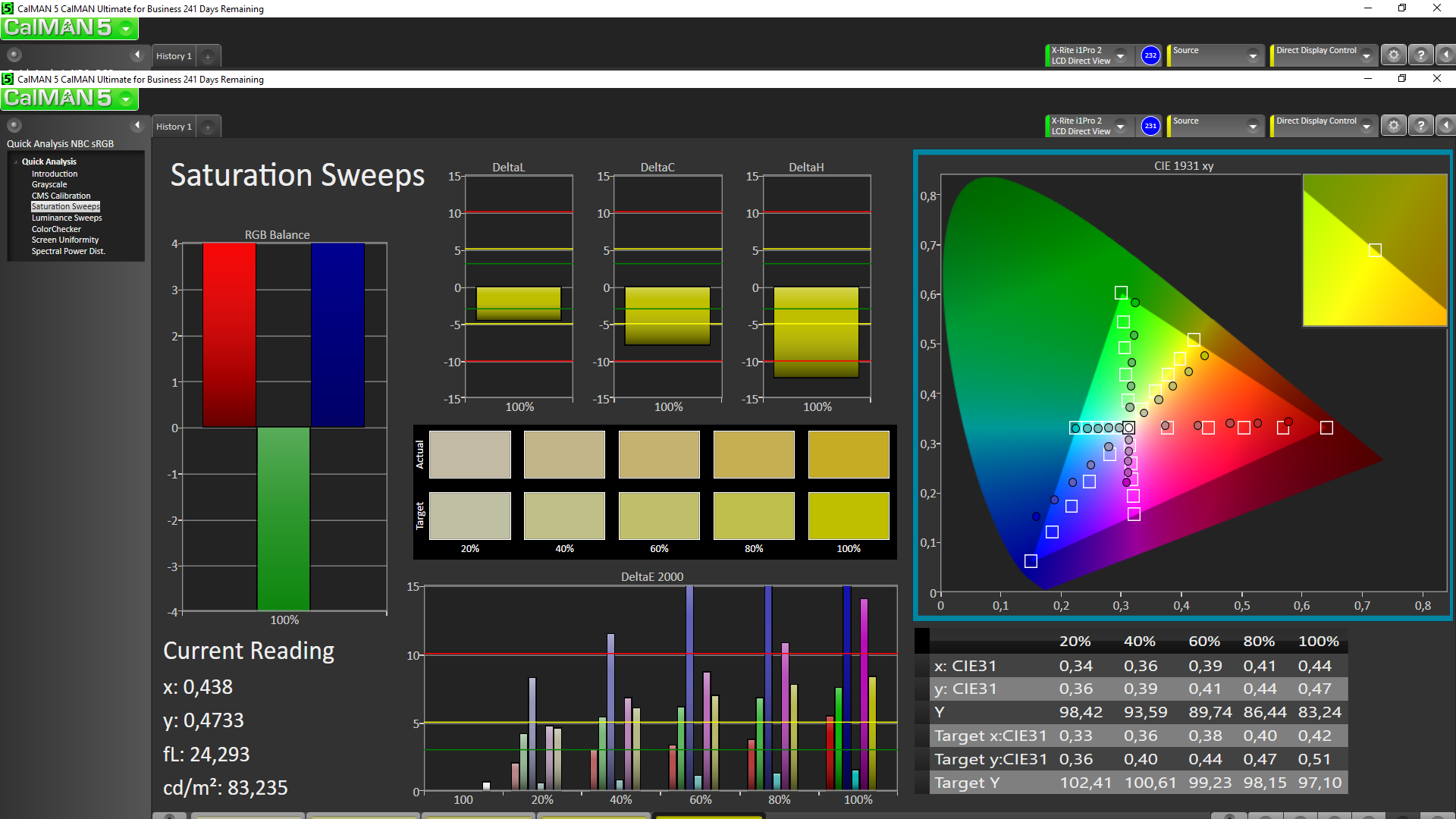Click help question-mark button in back window
This screenshot has height=819, width=1456.
click(1420, 55)
